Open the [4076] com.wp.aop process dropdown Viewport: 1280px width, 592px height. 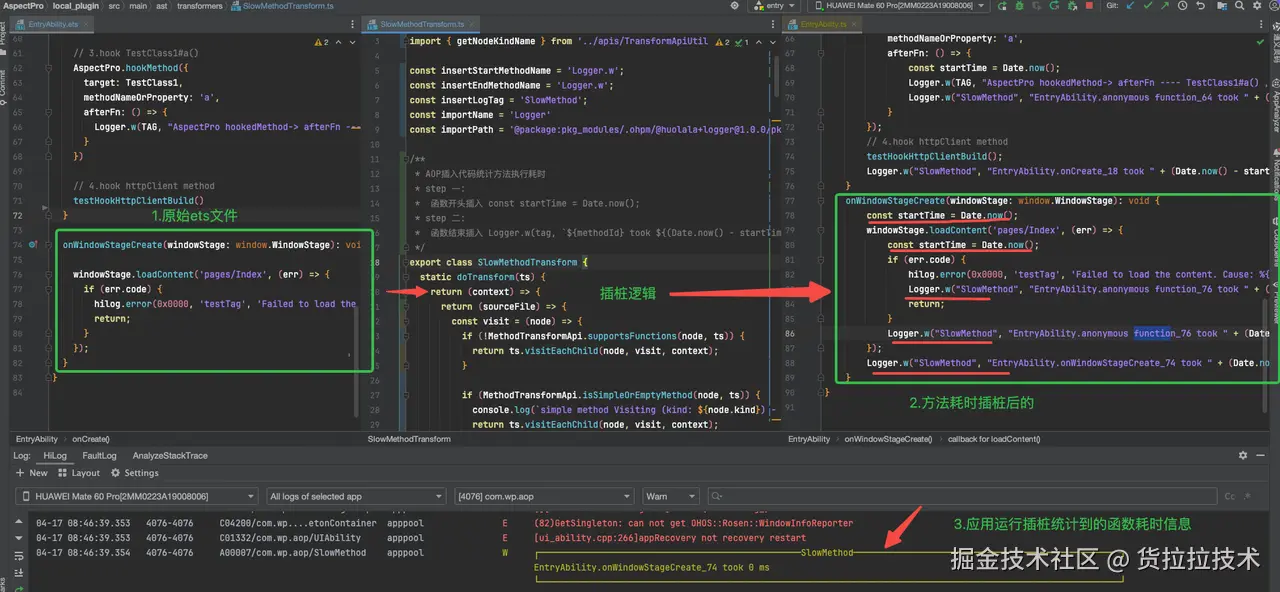click(x=543, y=496)
